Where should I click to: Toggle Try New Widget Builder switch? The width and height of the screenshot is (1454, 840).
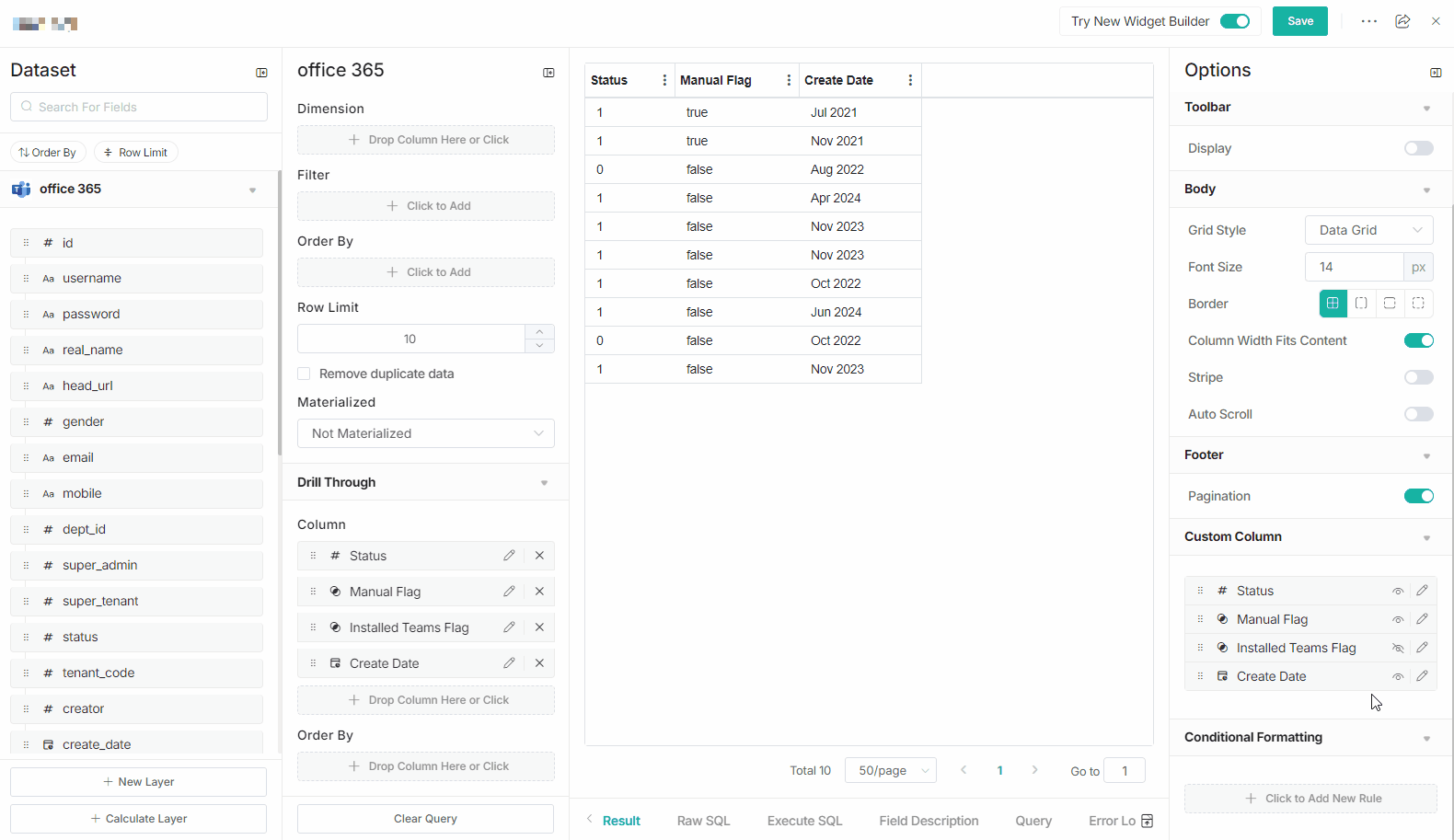[1234, 21]
